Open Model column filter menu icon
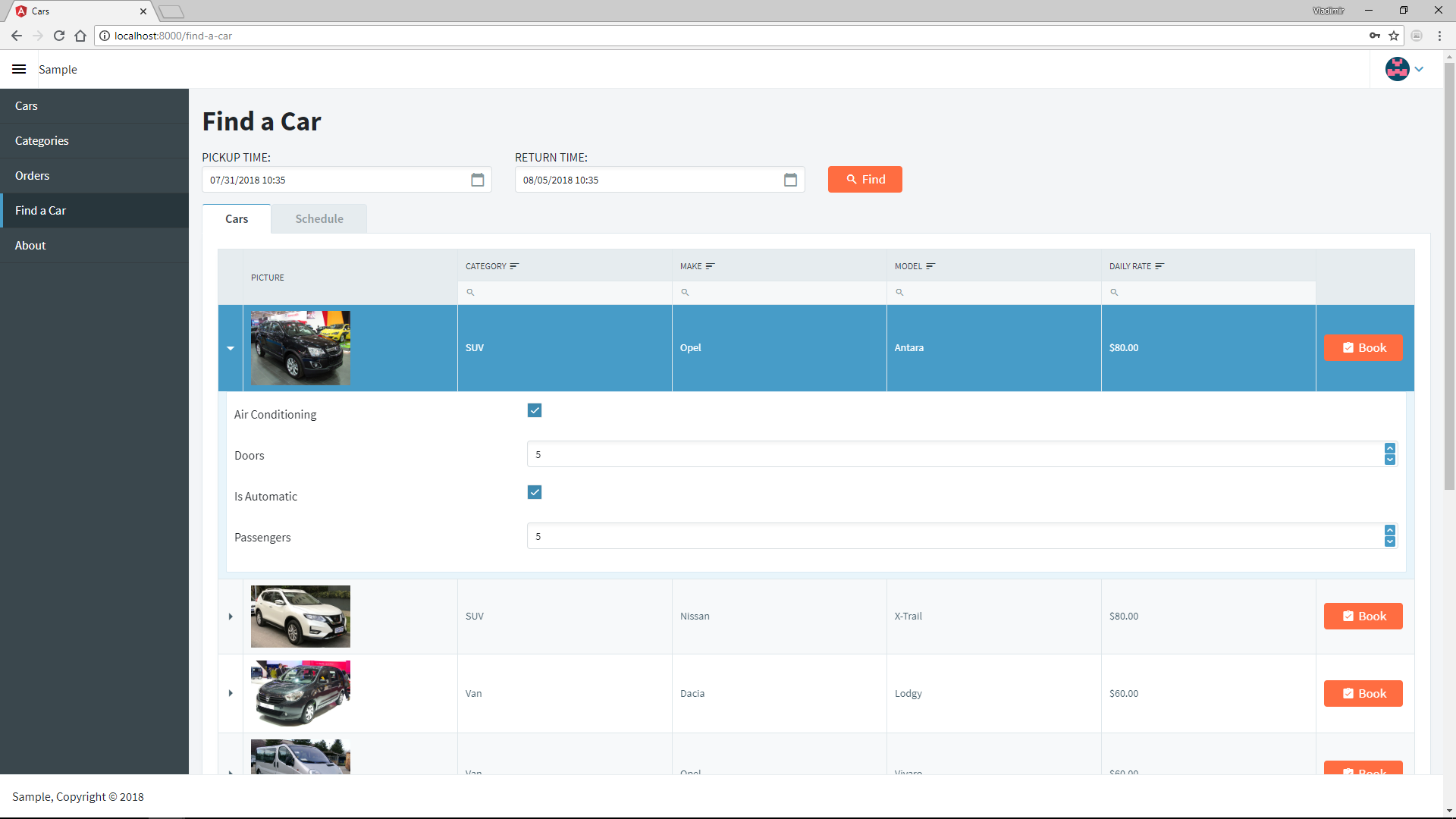Image resolution: width=1456 pixels, height=819 pixels. point(930,266)
